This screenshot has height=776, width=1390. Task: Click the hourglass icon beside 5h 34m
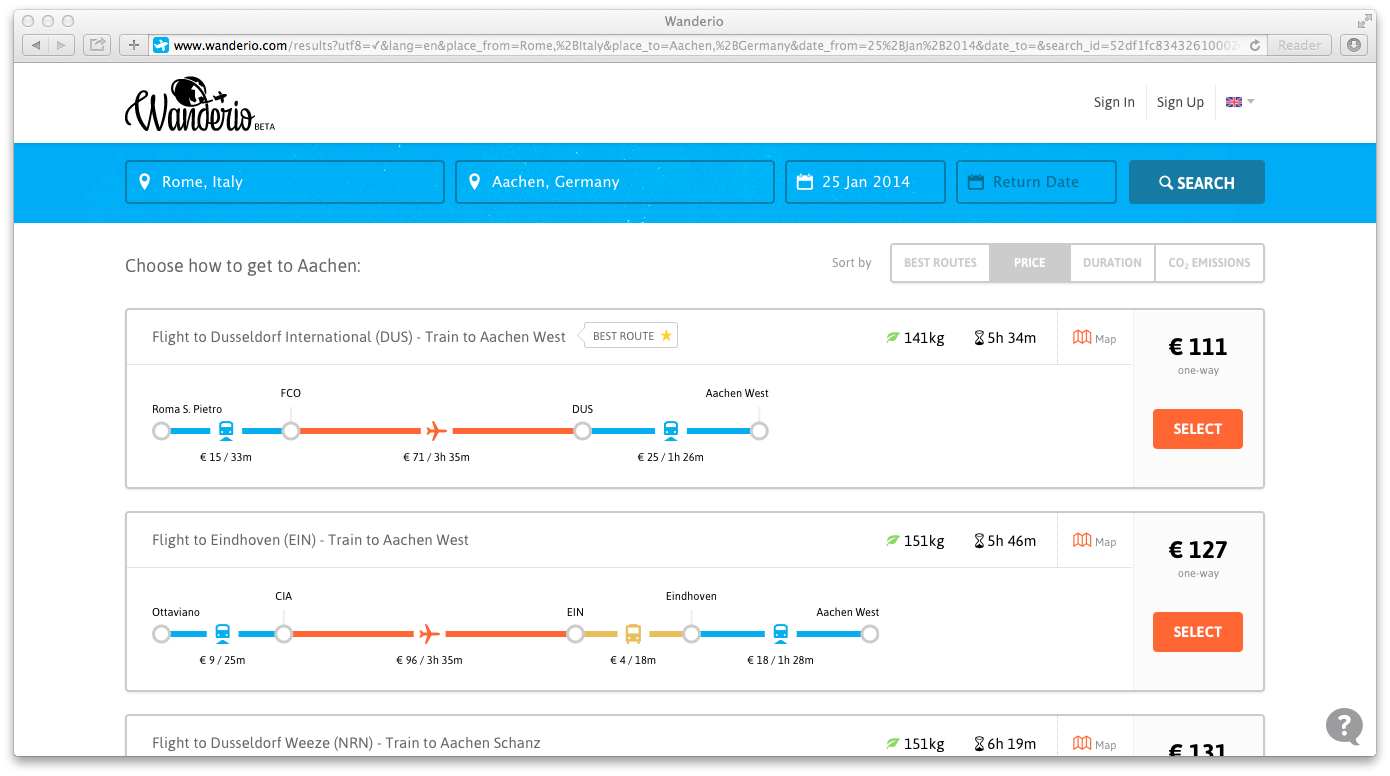pos(979,338)
